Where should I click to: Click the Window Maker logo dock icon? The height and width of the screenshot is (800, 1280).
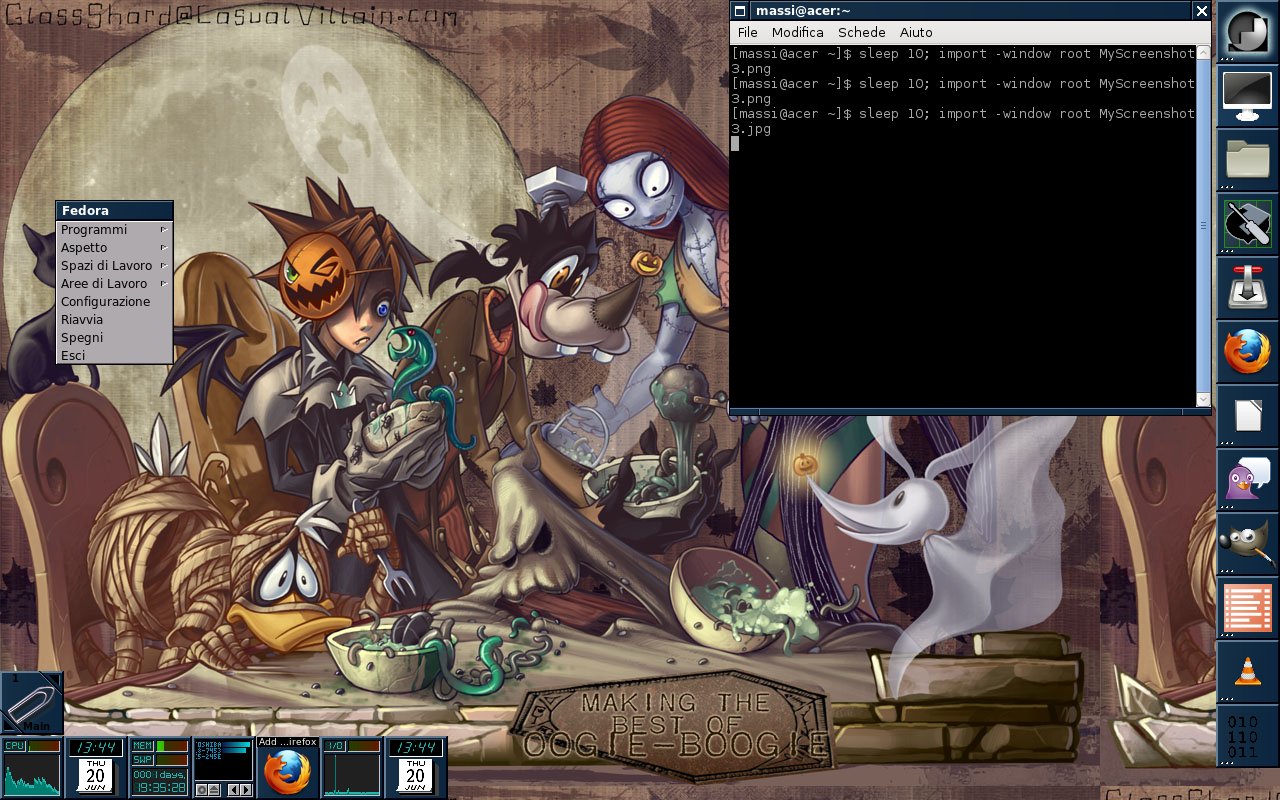pos(1247,32)
